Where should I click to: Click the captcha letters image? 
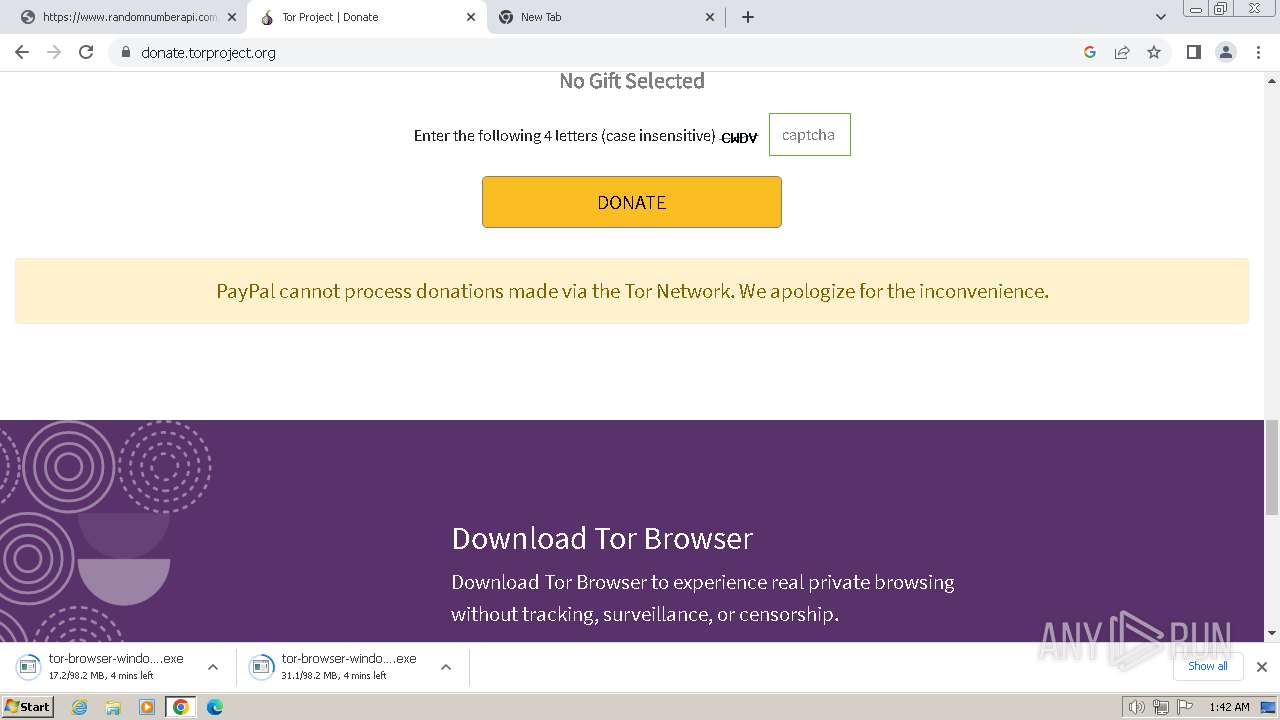click(x=739, y=138)
